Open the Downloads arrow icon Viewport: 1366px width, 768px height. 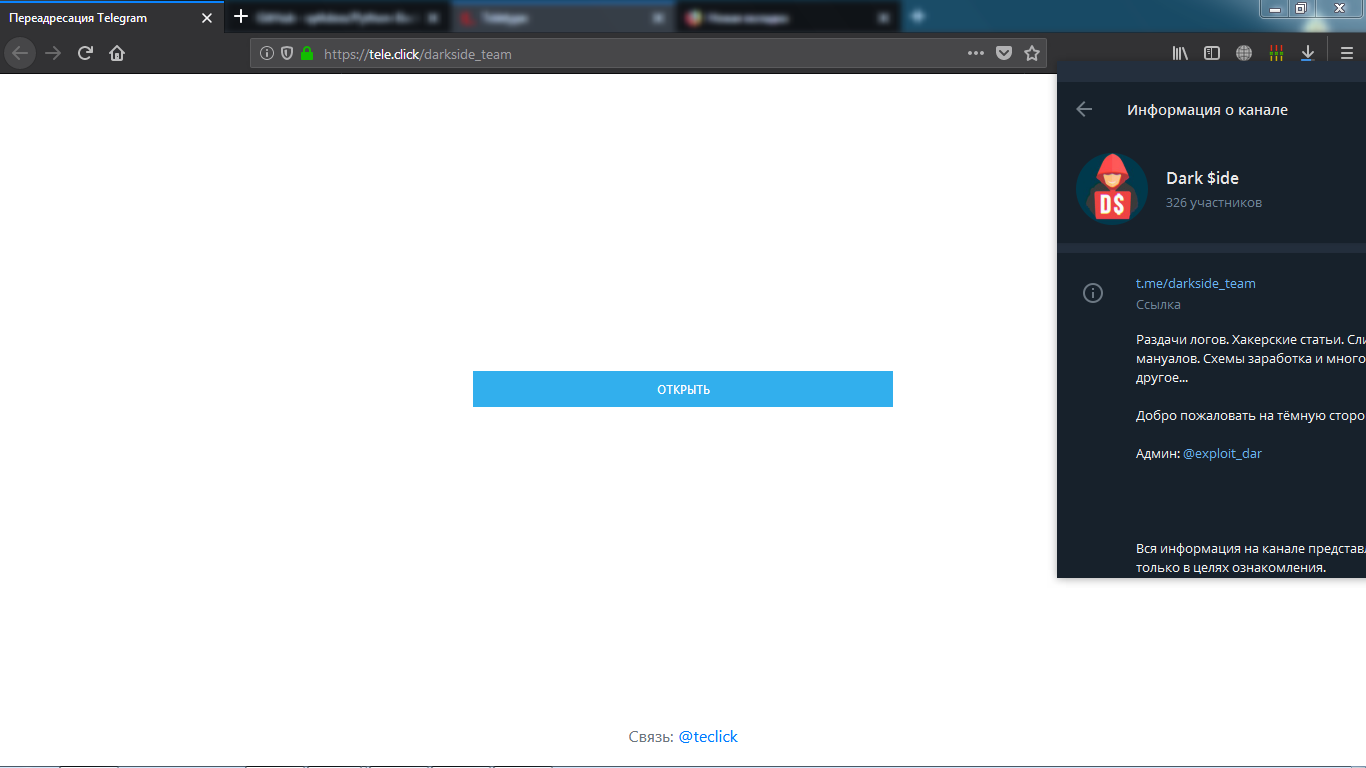pos(1307,54)
